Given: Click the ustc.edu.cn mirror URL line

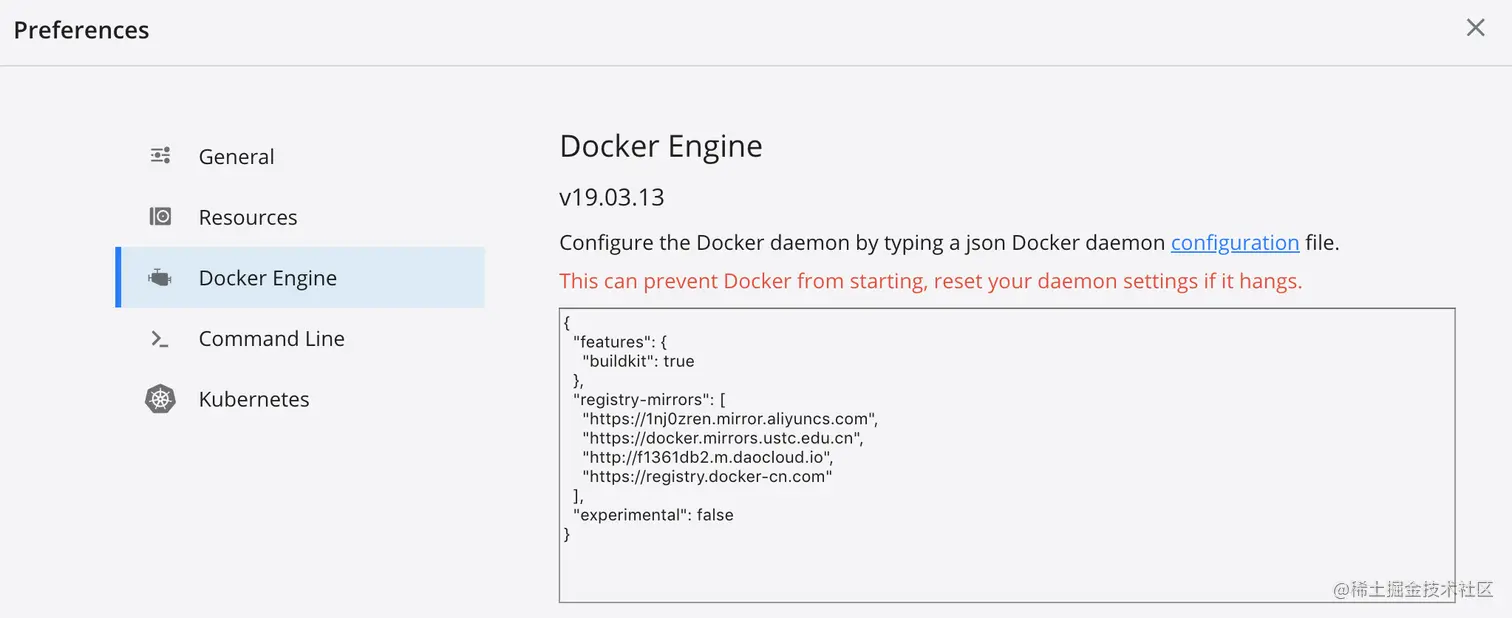Looking at the screenshot, I should tap(722, 438).
